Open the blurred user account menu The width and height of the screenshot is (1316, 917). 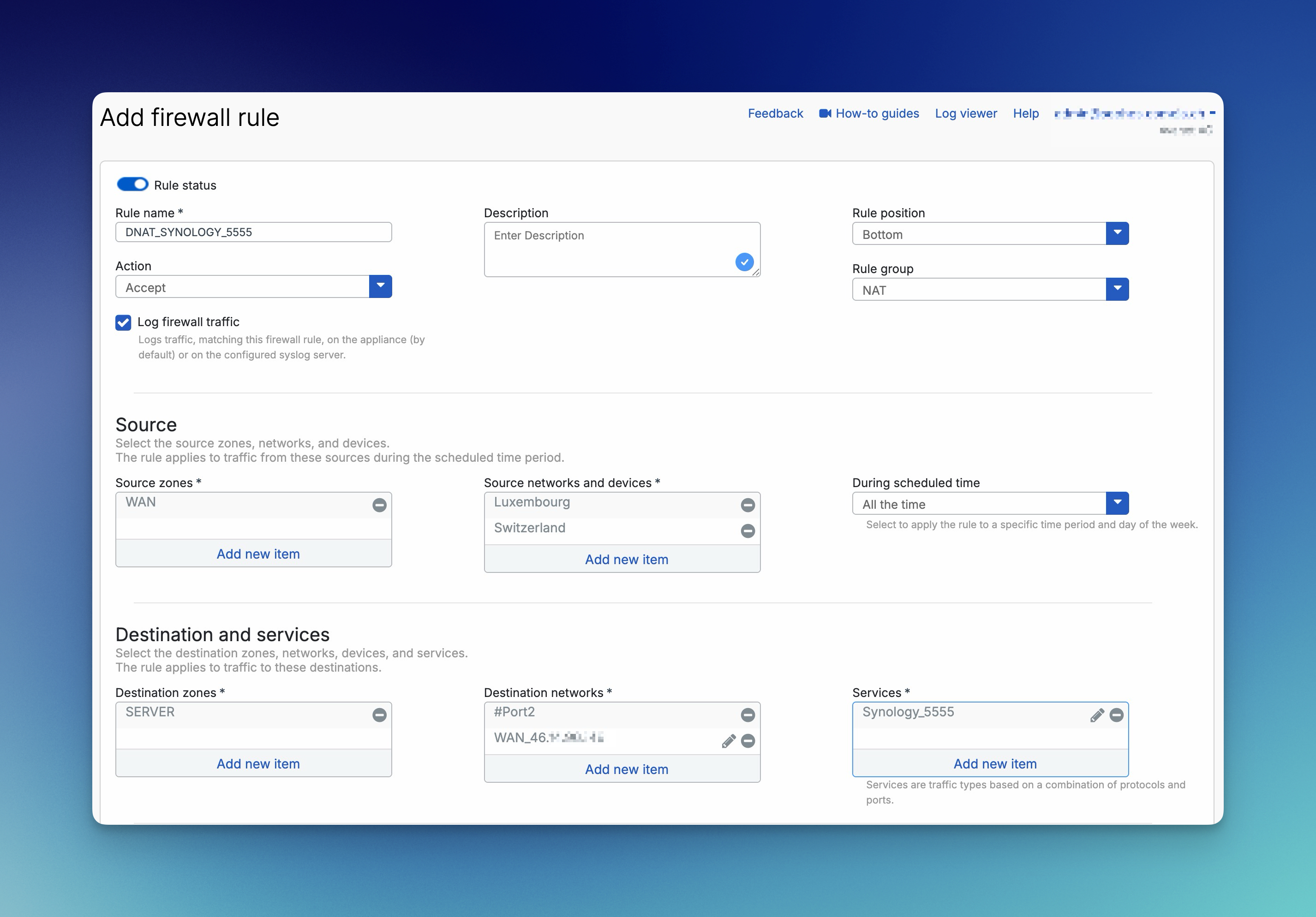click(x=1135, y=114)
